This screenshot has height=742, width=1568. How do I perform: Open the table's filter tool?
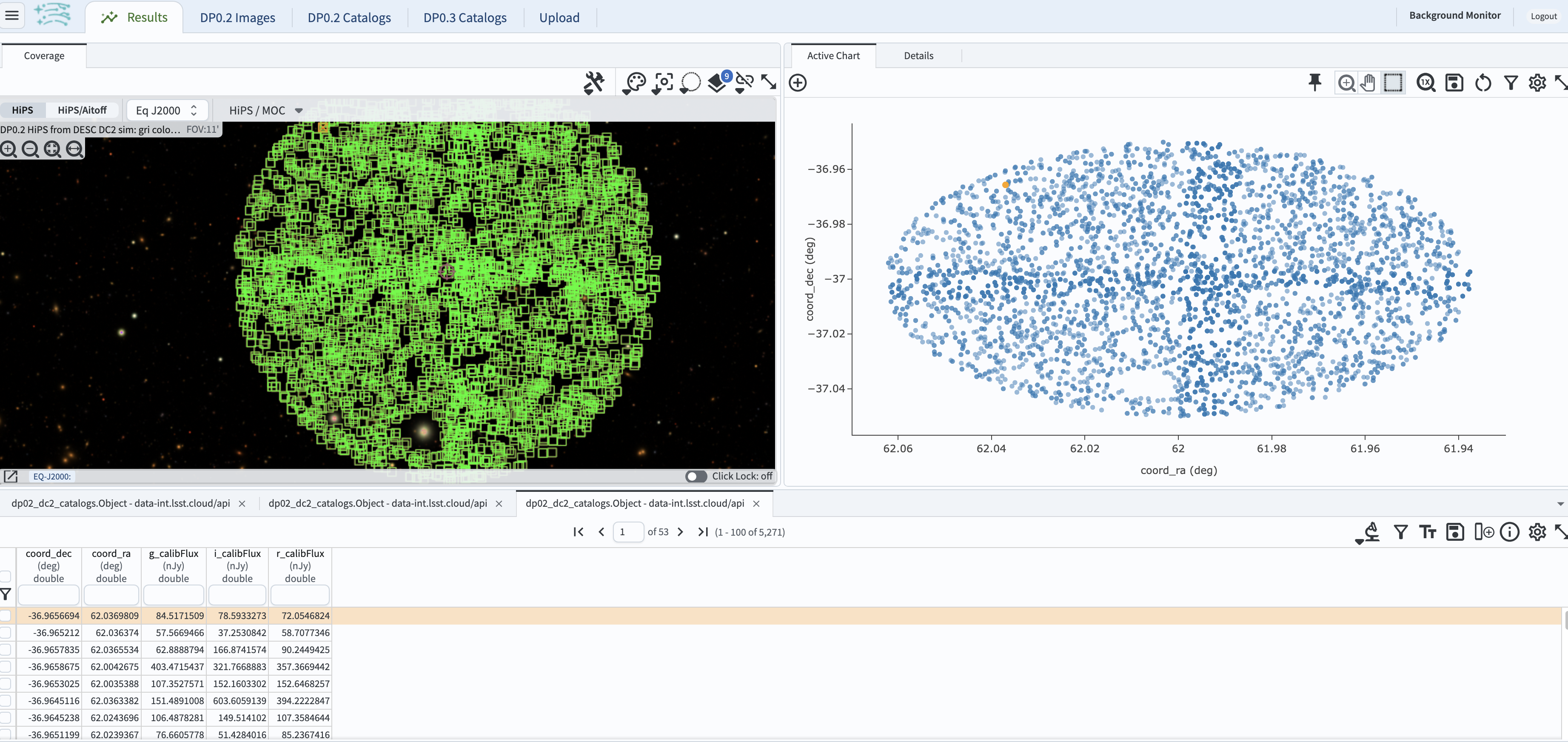(1401, 531)
